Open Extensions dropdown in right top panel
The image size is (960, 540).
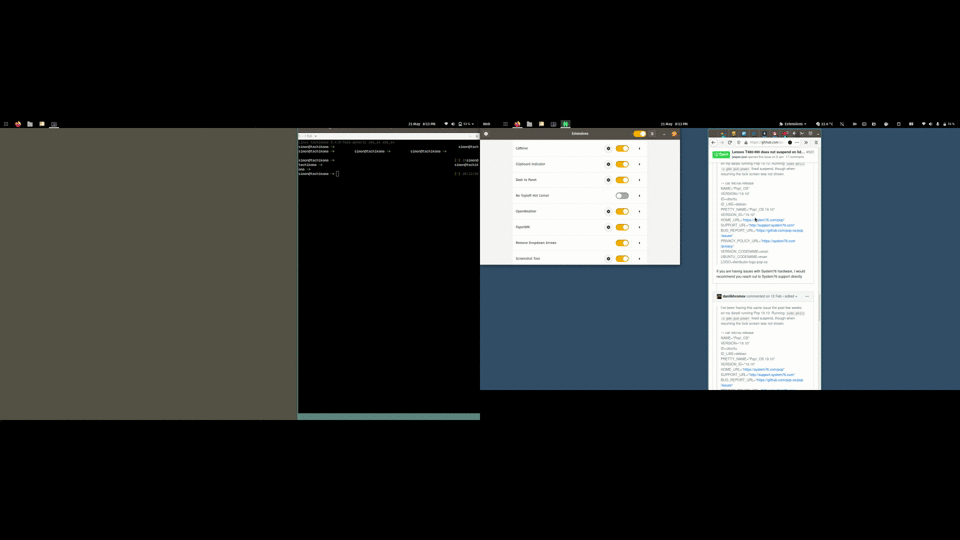click(x=792, y=124)
